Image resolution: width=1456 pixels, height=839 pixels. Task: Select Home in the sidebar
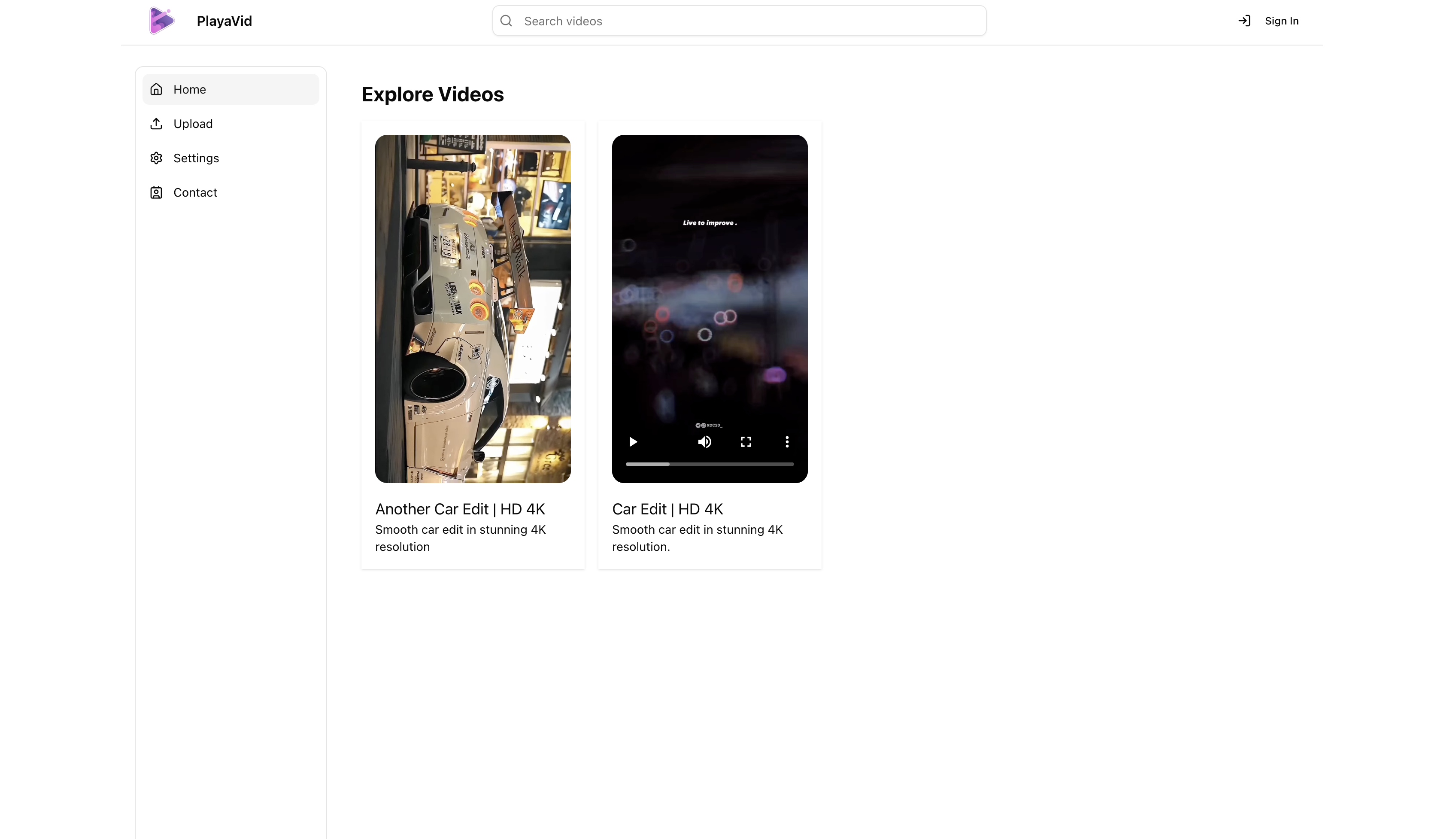[x=231, y=89]
